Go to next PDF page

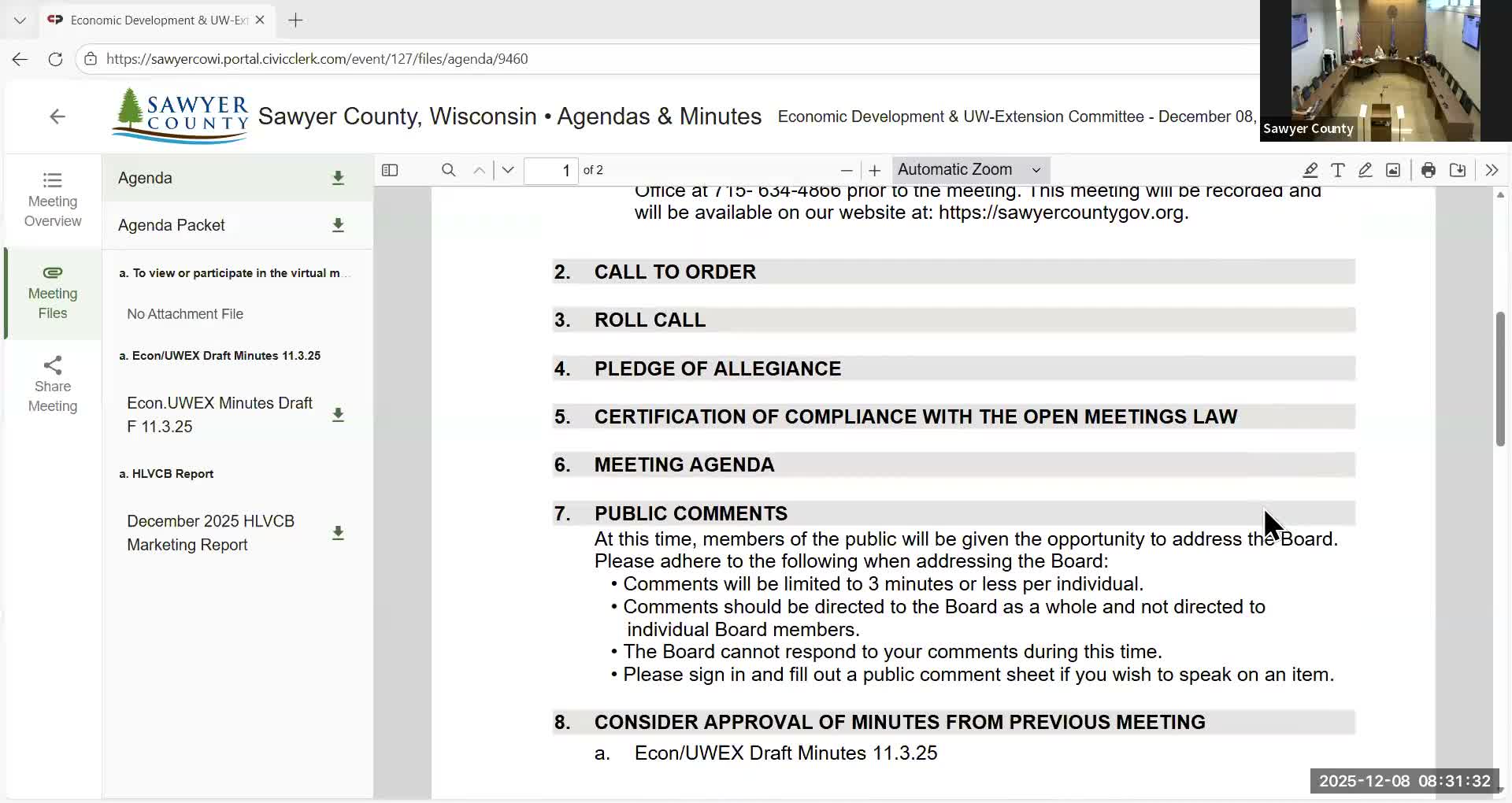click(508, 170)
